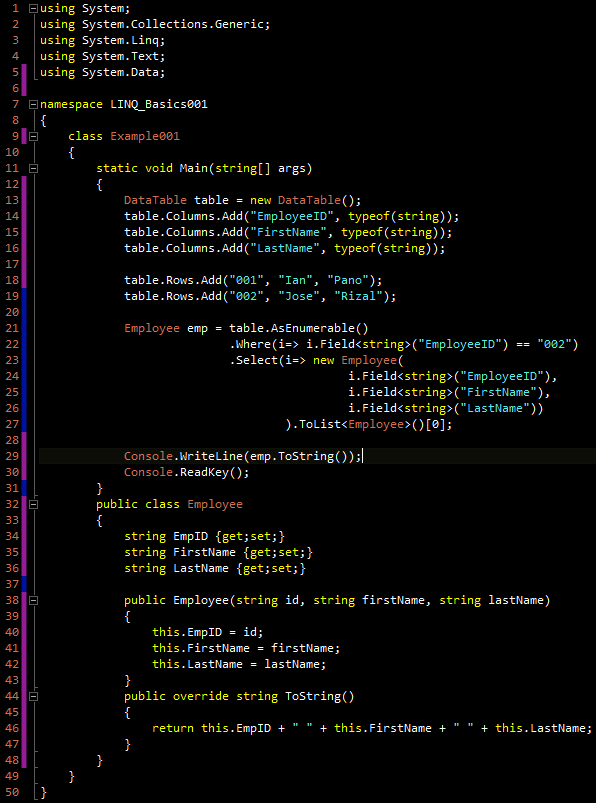This screenshot has height=803, width=596.
Task: Click the firstName constructor parameter
Action: pos(393,600)
